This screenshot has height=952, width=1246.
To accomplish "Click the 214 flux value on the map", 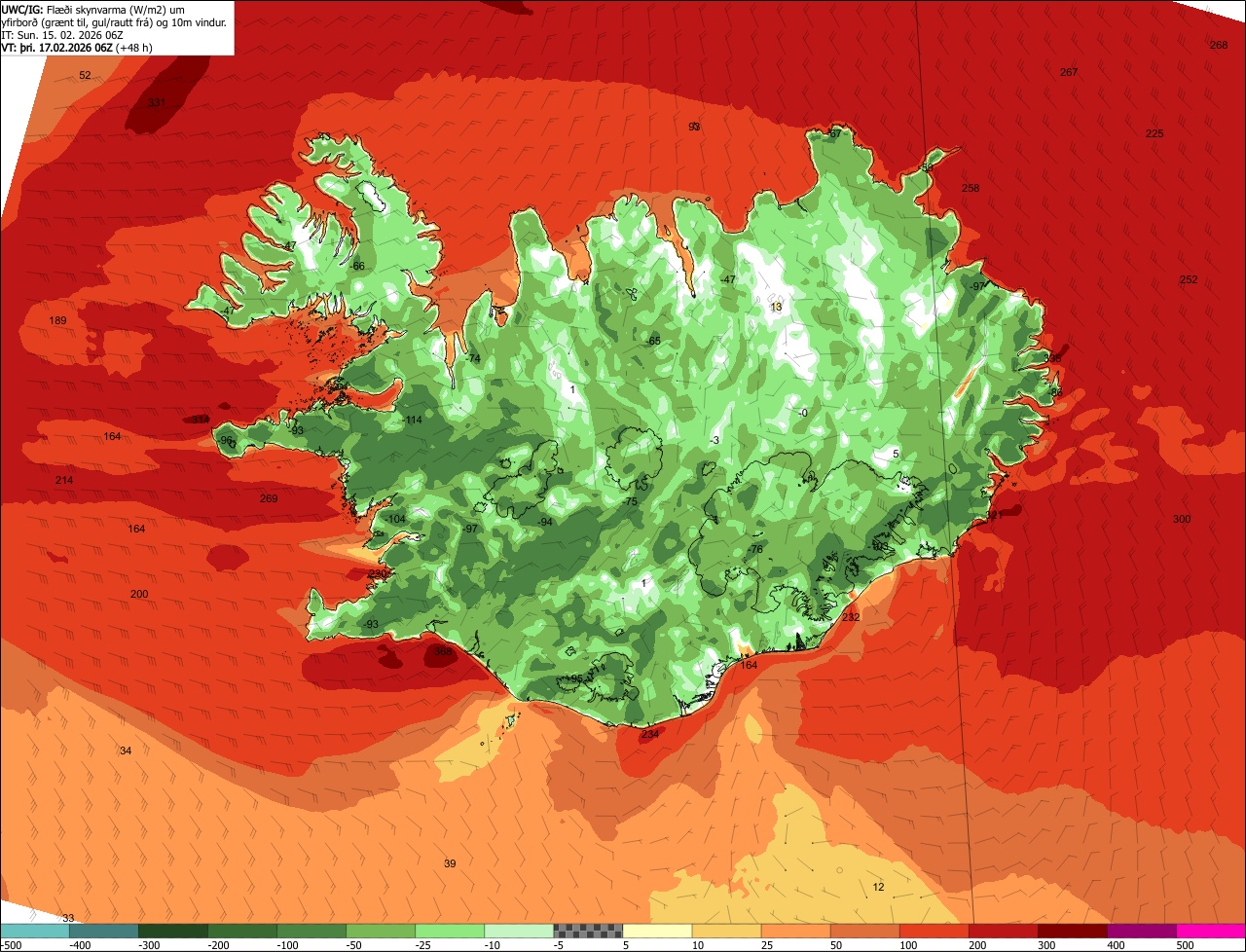I will [x=64, y=480].
